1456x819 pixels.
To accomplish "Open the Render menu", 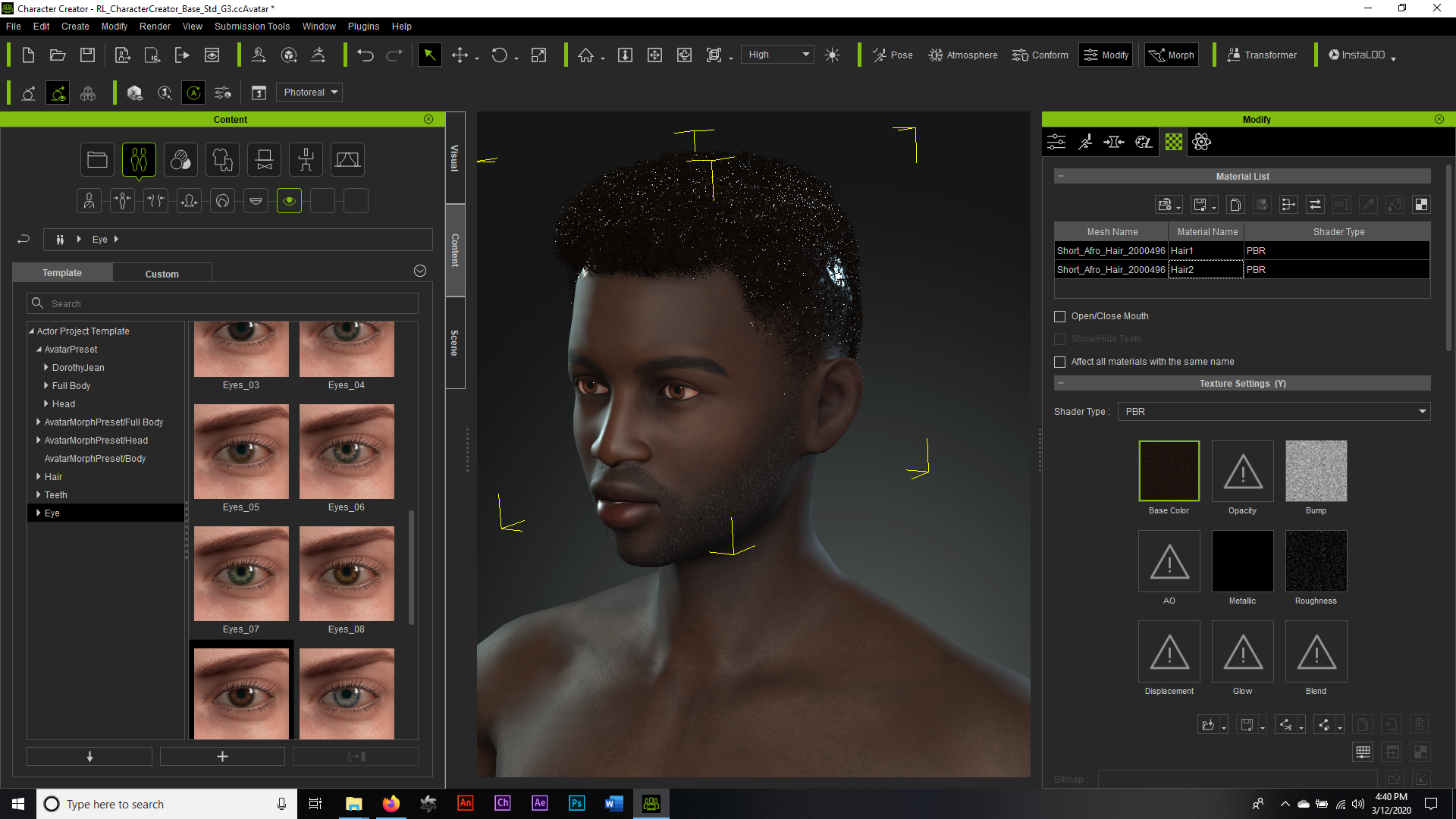I will click(x=155, y=27).
